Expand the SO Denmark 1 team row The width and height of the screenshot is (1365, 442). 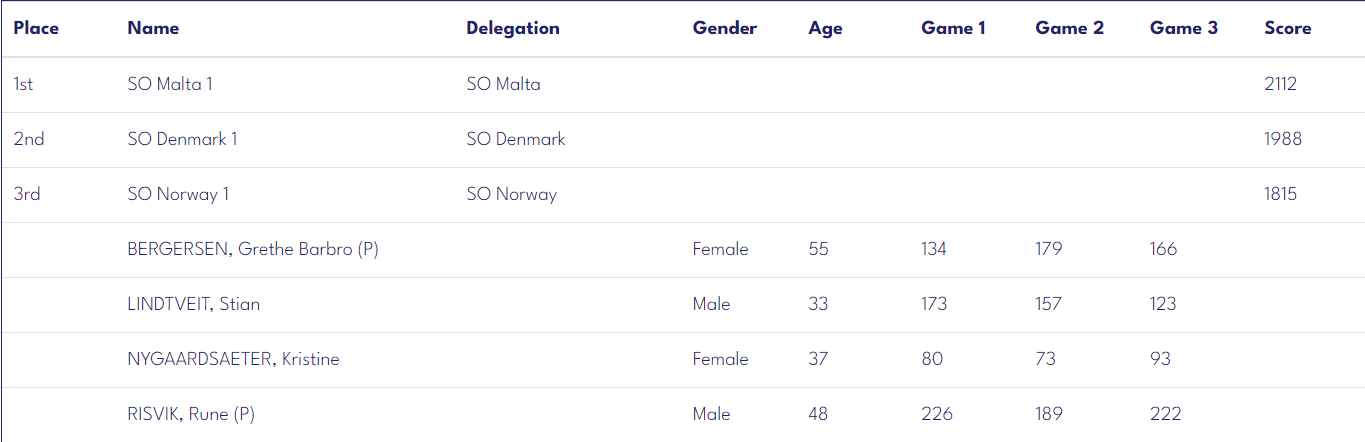(683, 139)
